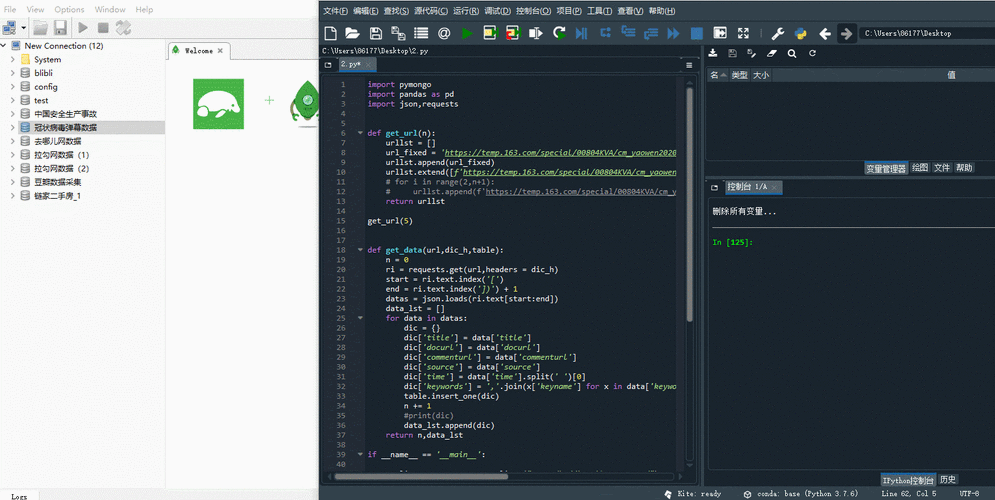This screenshot has height=500, width=995.
Task: Expand the 去哪儿网数据 database node
Action: click(13, 141)
